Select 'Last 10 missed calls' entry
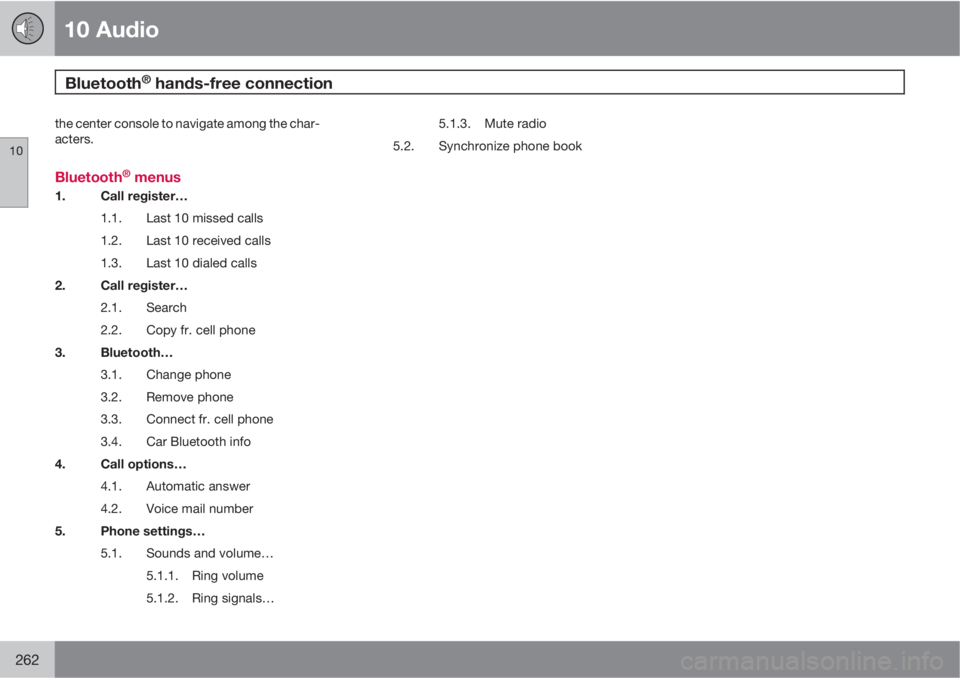The width and height of the screenshot is (960, 678). click(x=204, y=218)
